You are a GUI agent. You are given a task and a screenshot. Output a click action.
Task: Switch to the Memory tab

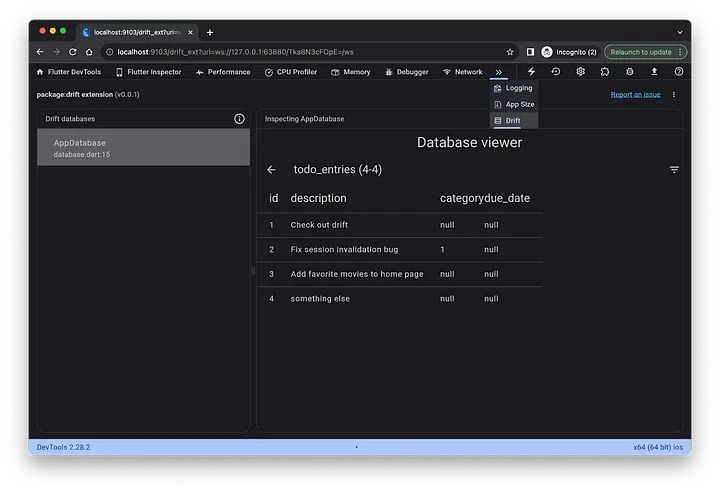351,72
